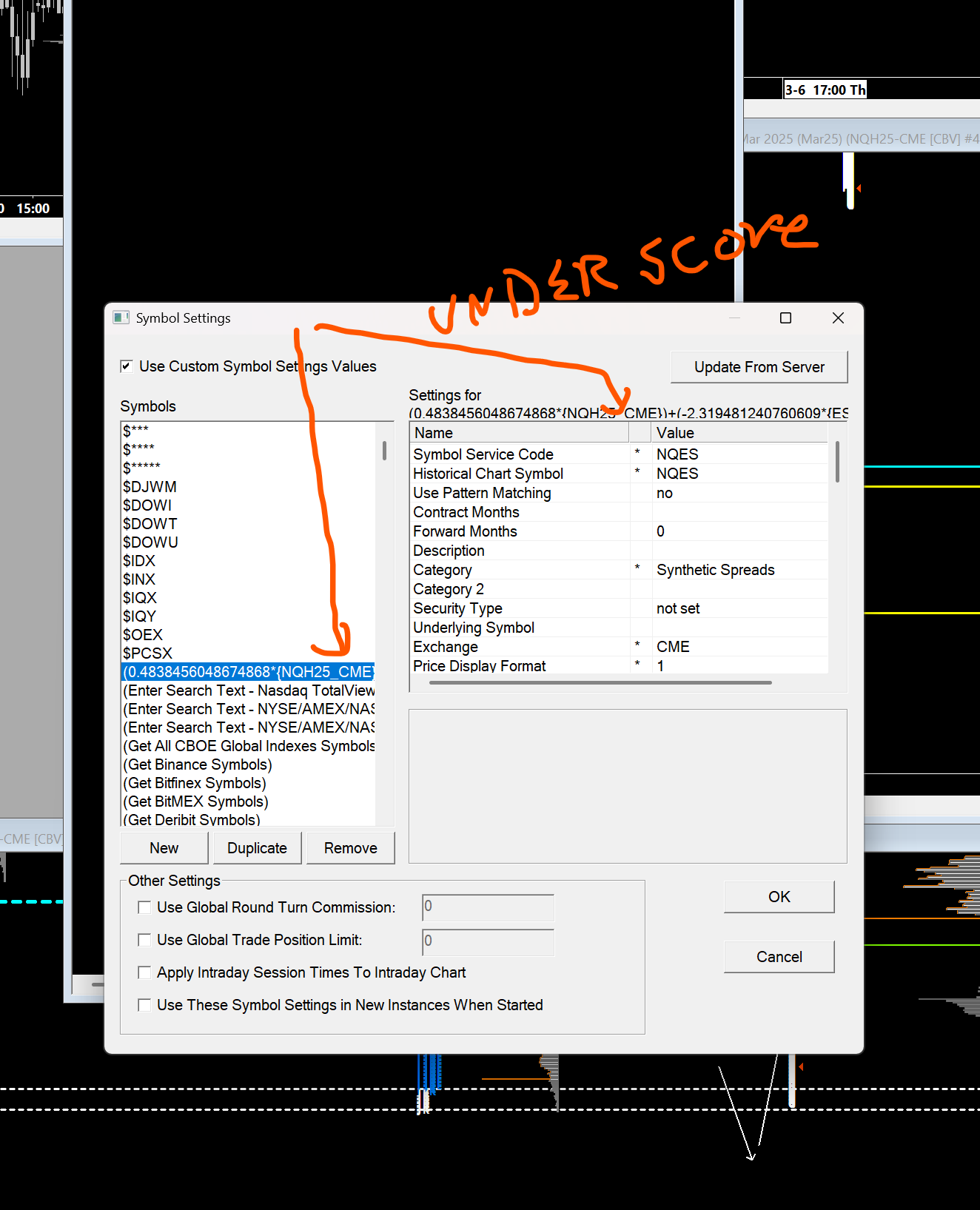Select the Price Display Format row
980x1210 pixels.
click(x=619, y=665)
